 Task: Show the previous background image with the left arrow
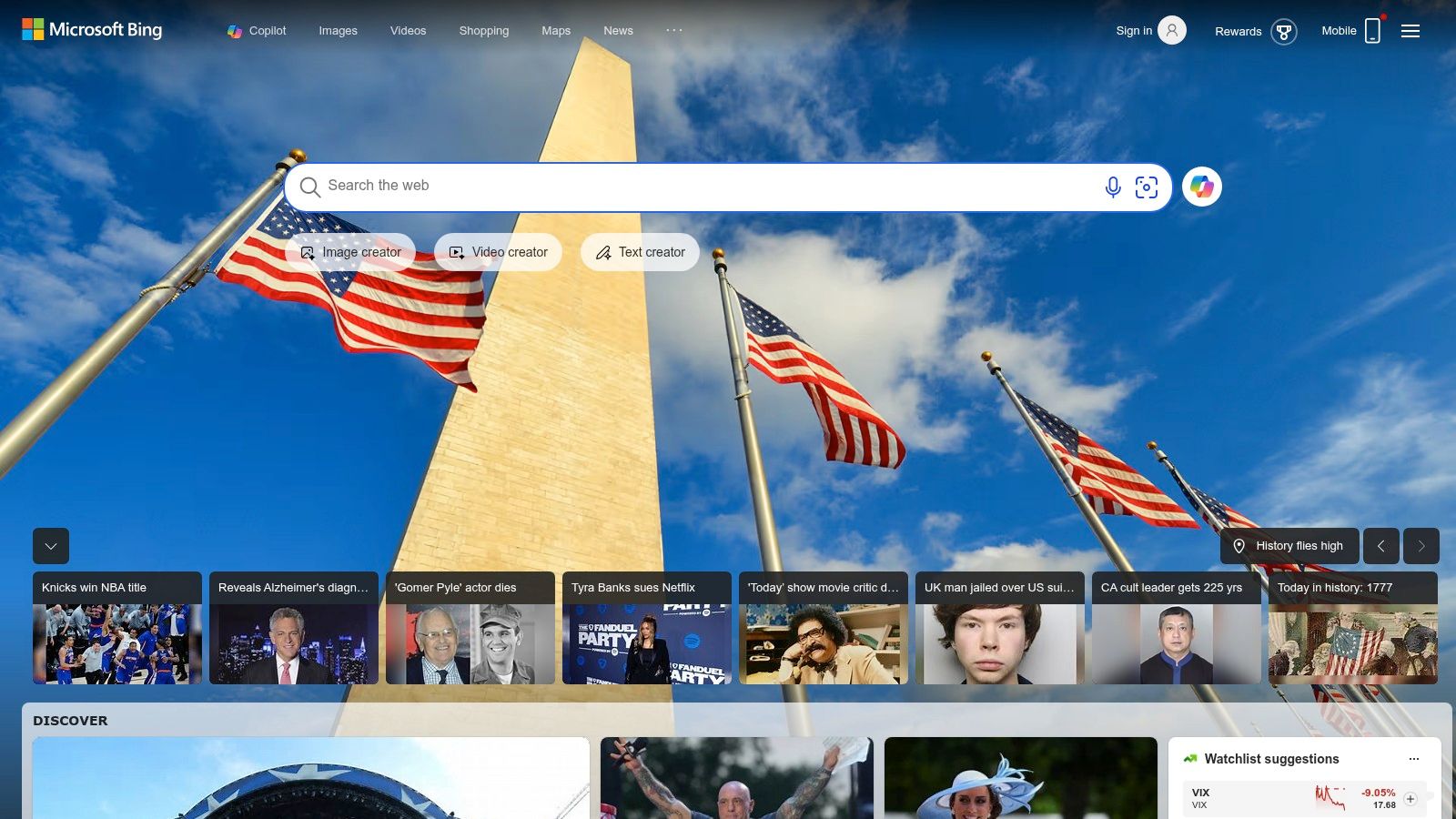pos(1381,546)
